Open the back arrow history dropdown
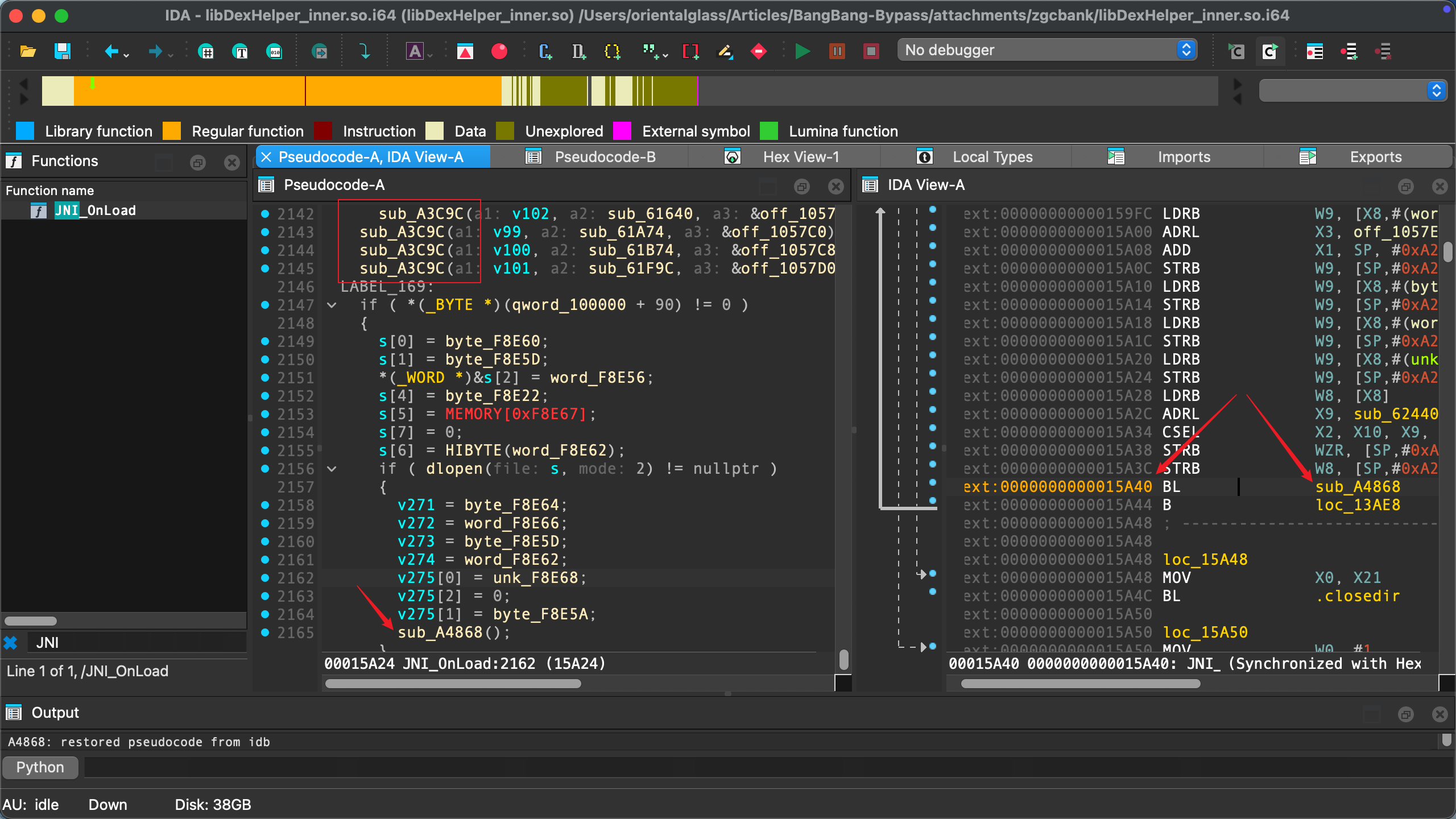This screenshot has width=1456, height=819. coord(126,55)
